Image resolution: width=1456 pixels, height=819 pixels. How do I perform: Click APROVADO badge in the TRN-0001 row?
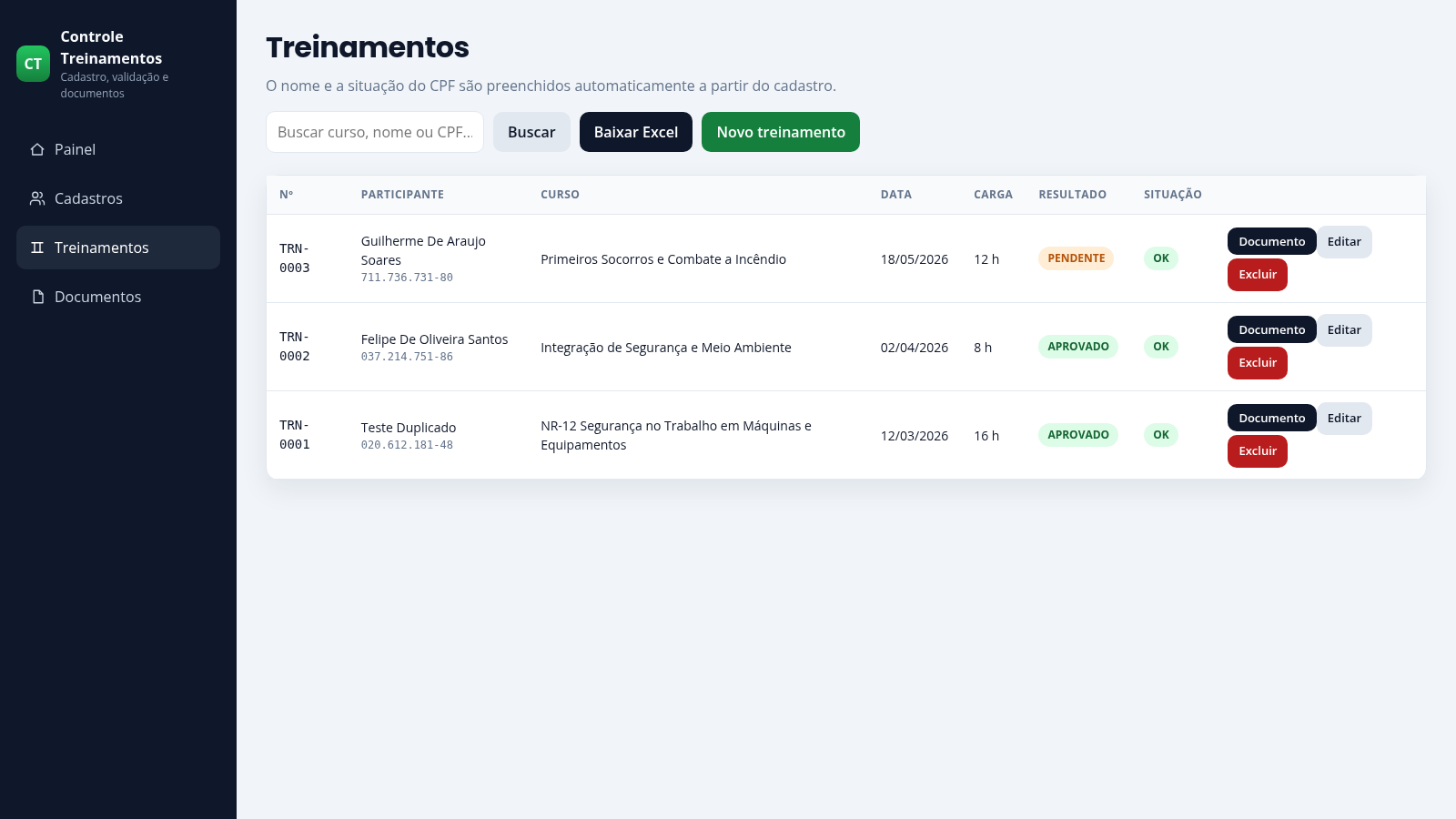point(1078,435)
